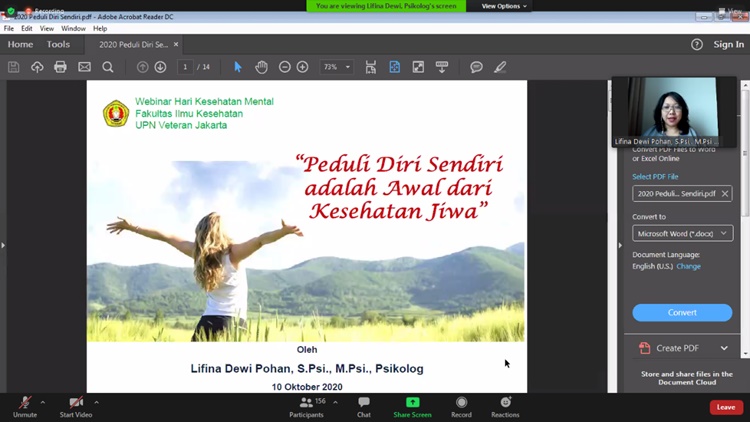
Task: Click the page number input field
Action: point(186,67)
